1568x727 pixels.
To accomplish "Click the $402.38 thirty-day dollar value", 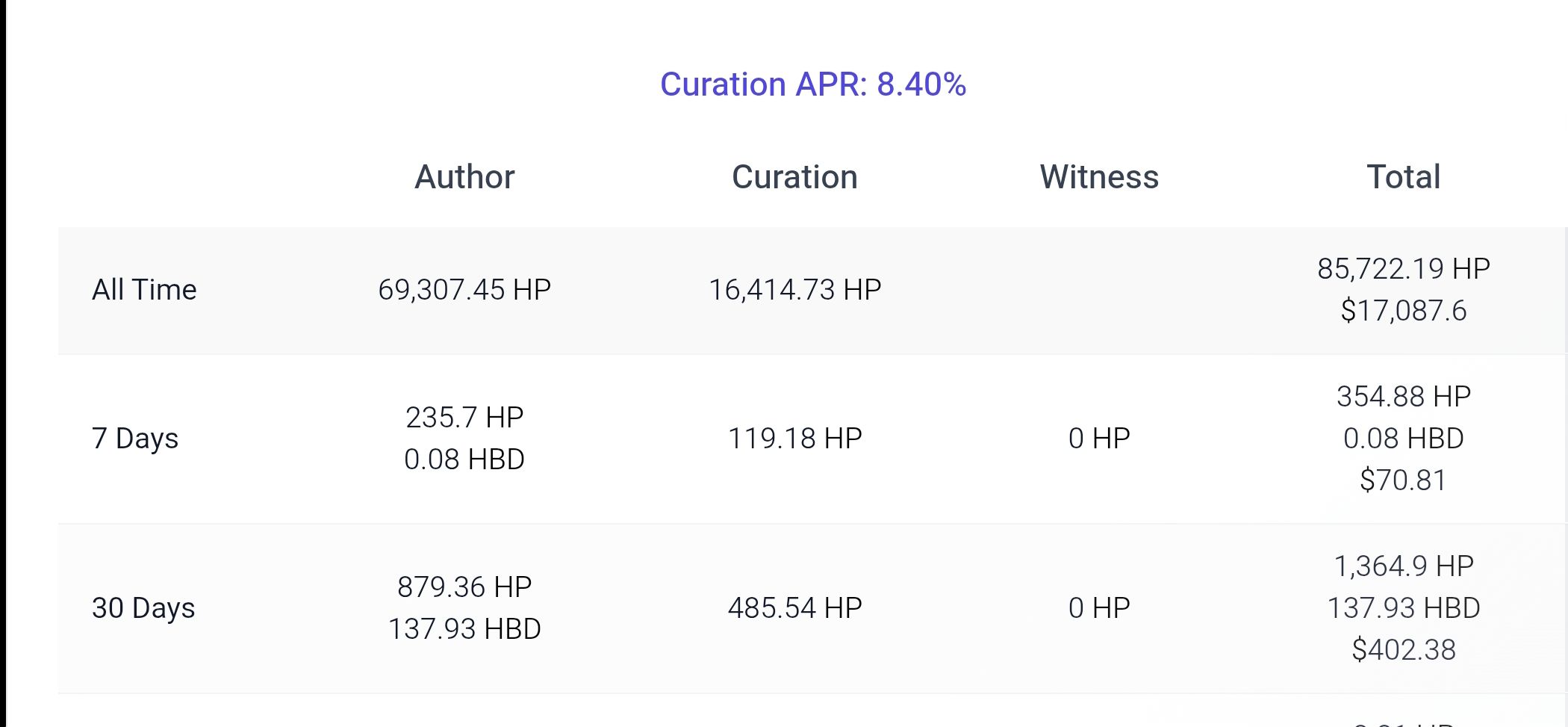I will click(x=1403, y=649).
